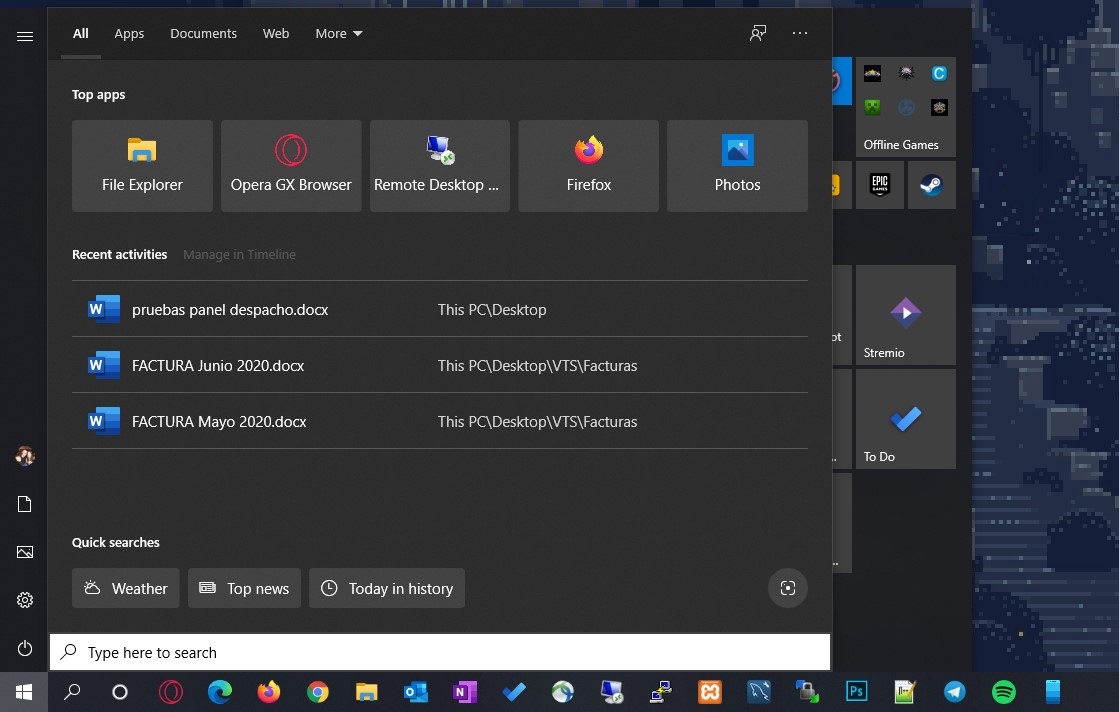Launch Photoshop from the taskbar

click(x=856, y=692)
